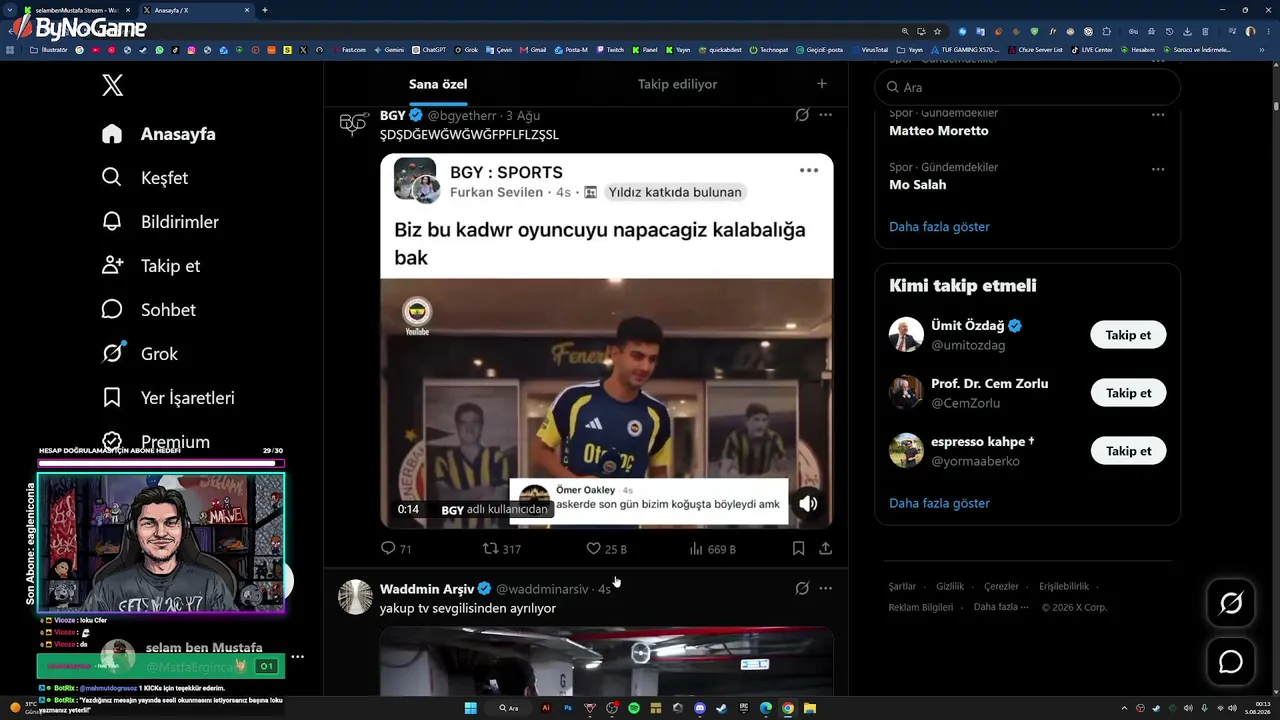Show more trends via Daha fazla göster
The image size is (1280, 720).
point(939,227)
